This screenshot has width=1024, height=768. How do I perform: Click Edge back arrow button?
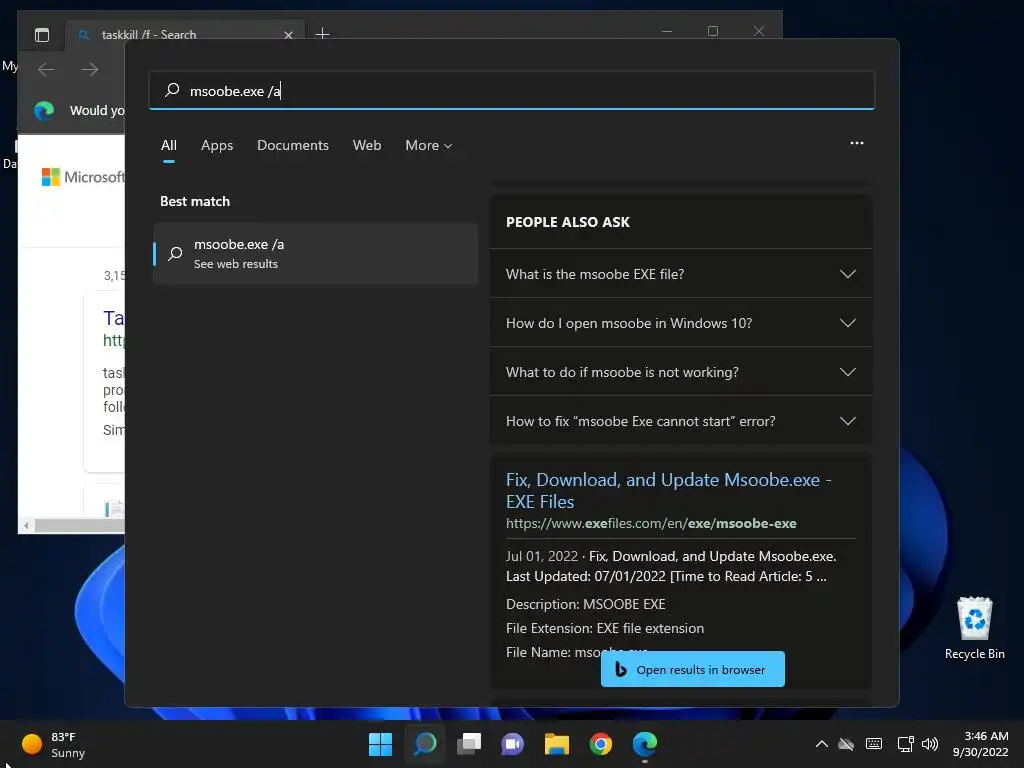[x=46, y=69]
